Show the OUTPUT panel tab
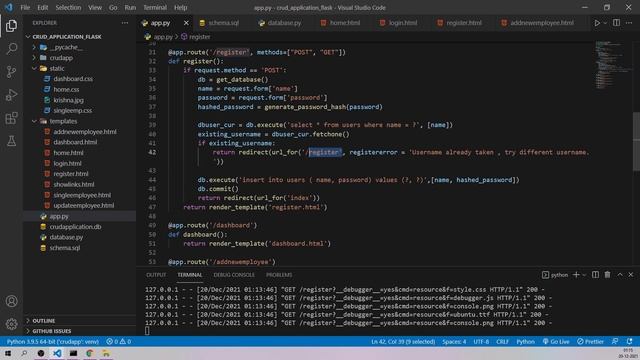Image resolution: width=640 pixels, height=360 pixels. point(156,275)
